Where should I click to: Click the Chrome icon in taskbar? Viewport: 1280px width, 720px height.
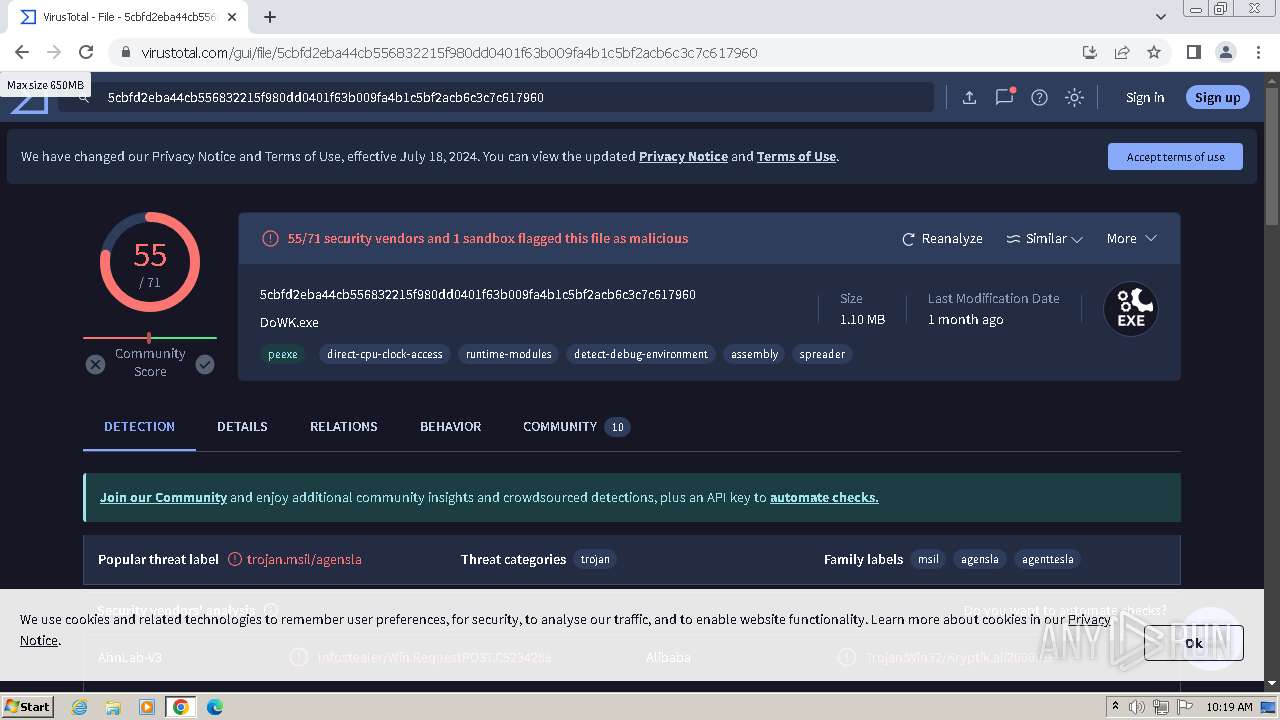click(181, 706)
